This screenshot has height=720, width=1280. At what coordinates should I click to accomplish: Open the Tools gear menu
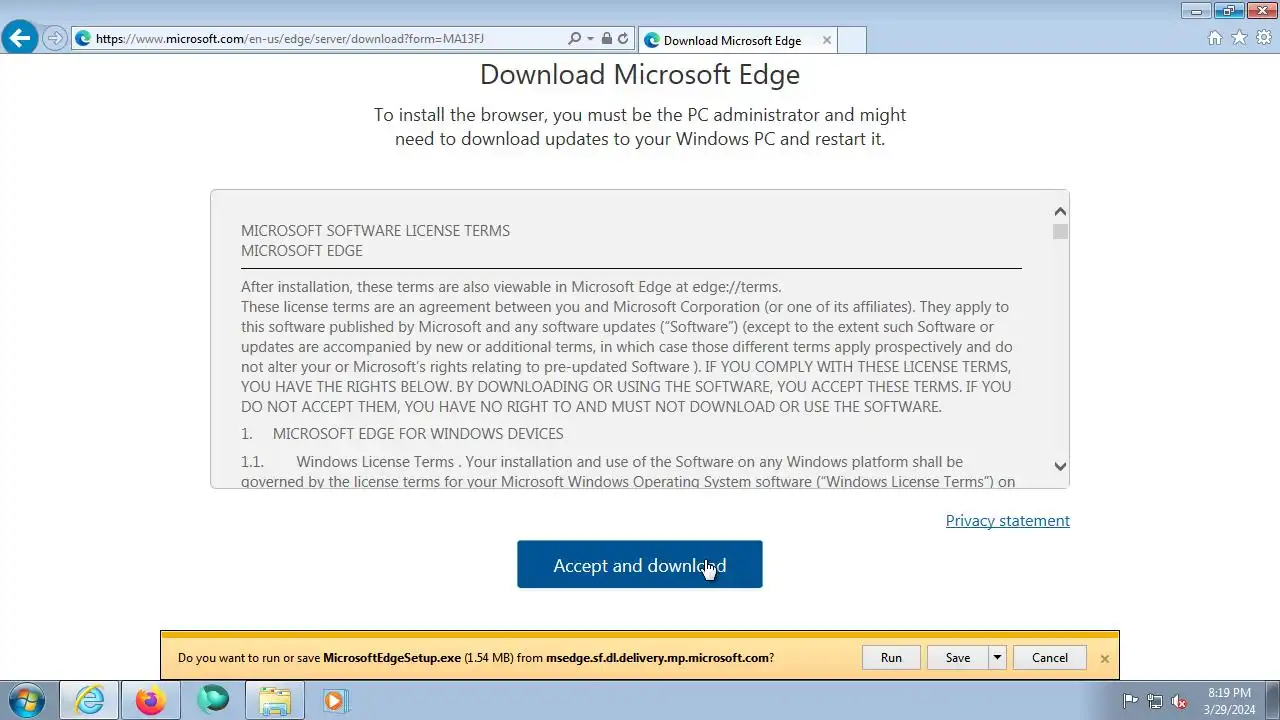1264,38
